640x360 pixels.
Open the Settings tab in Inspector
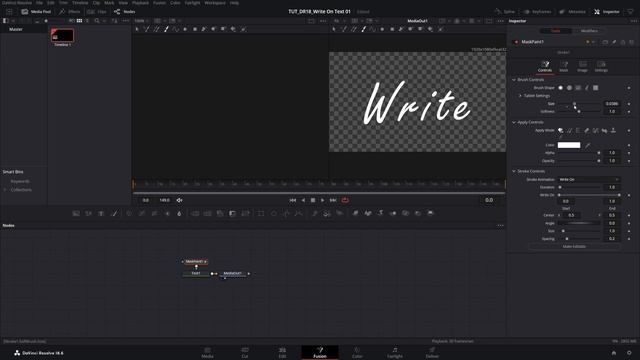click(x=601, y=67)
